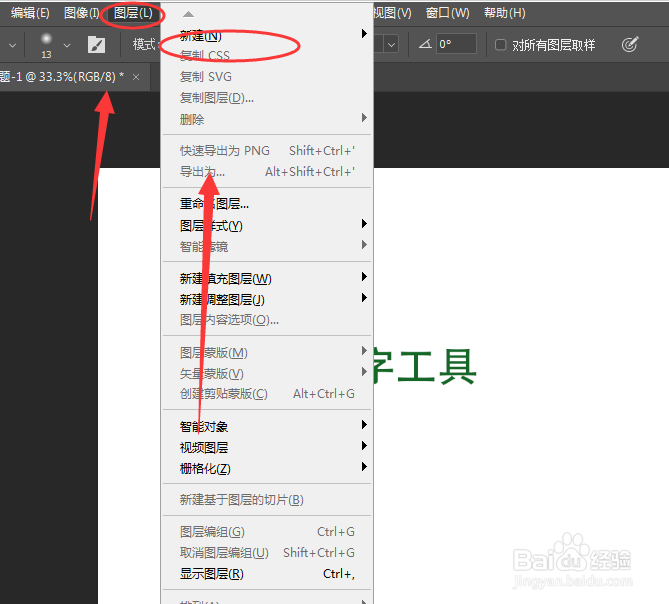The height and width of the screenshot is (604, 669).
Task: Open 新建填充图层(W) submenu
Action: tap(267, 279)
